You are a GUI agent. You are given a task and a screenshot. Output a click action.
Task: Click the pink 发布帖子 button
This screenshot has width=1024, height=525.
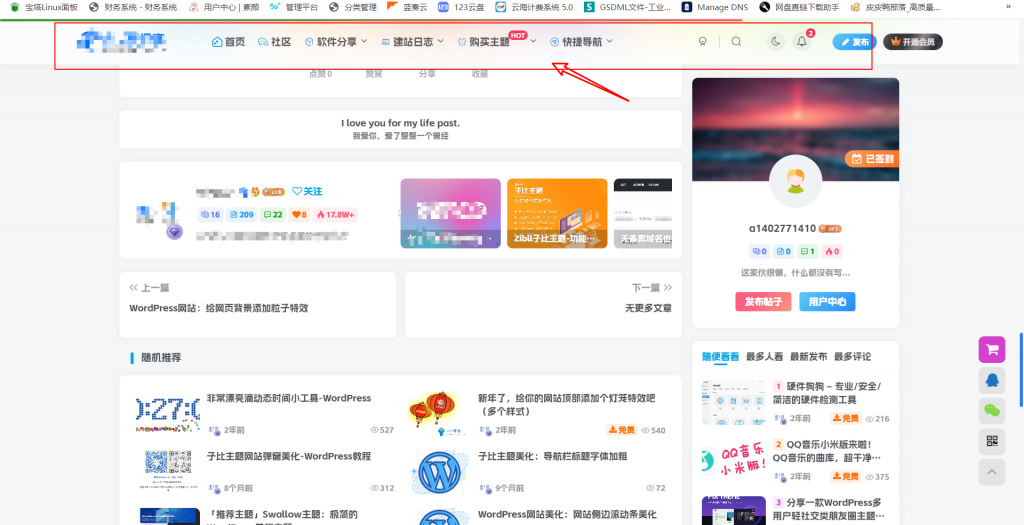763,302
